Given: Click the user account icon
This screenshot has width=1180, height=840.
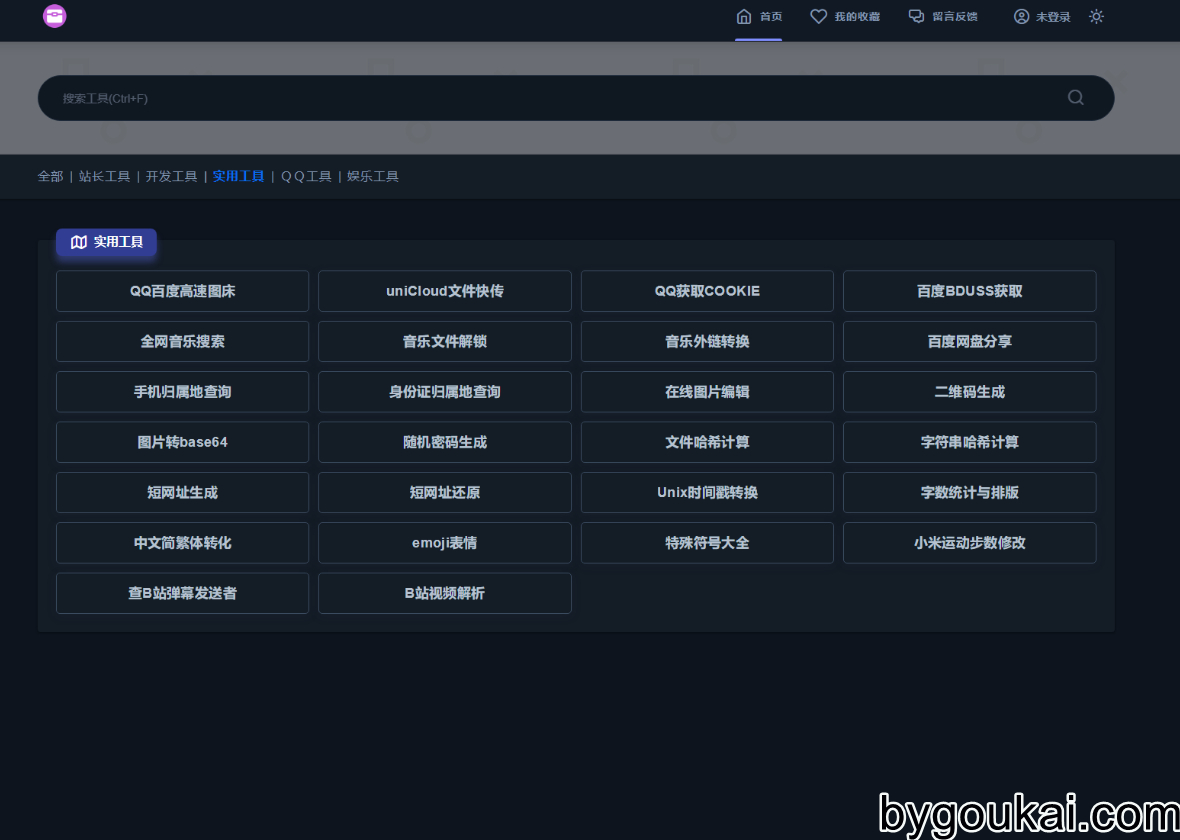Looking at the screenshot, I should coord(1021,17).
